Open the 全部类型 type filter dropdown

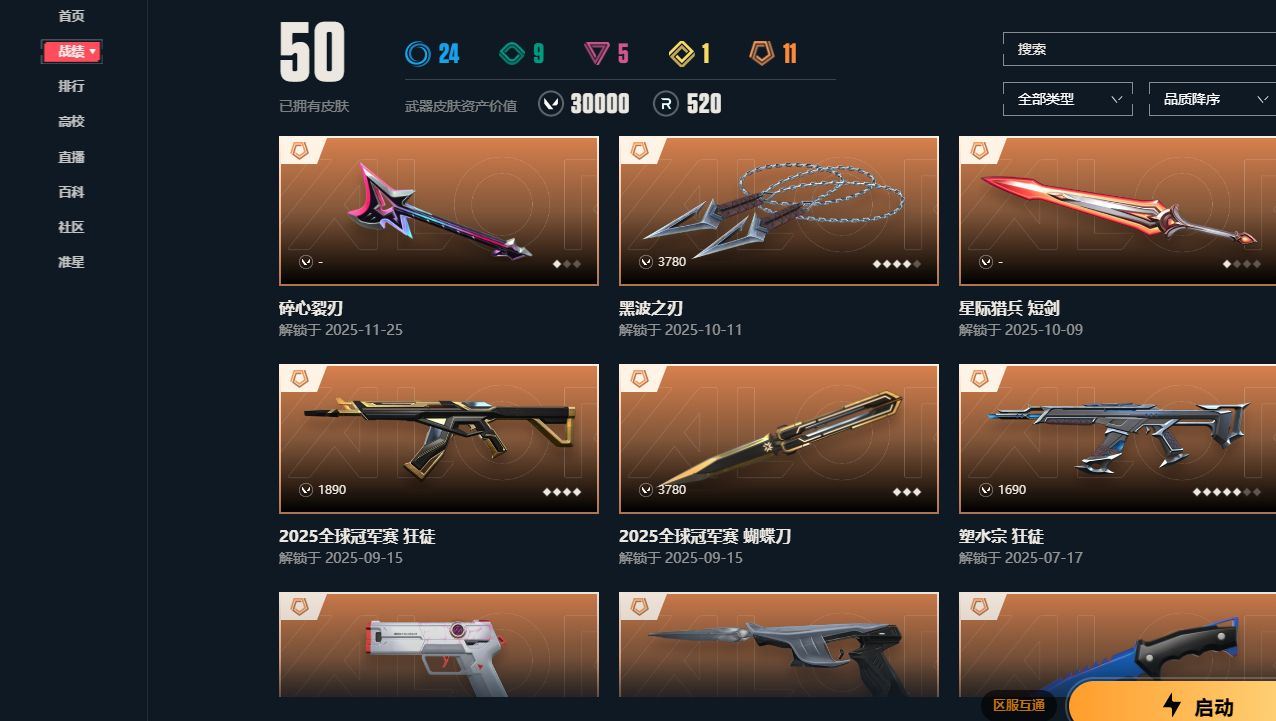1068,99
